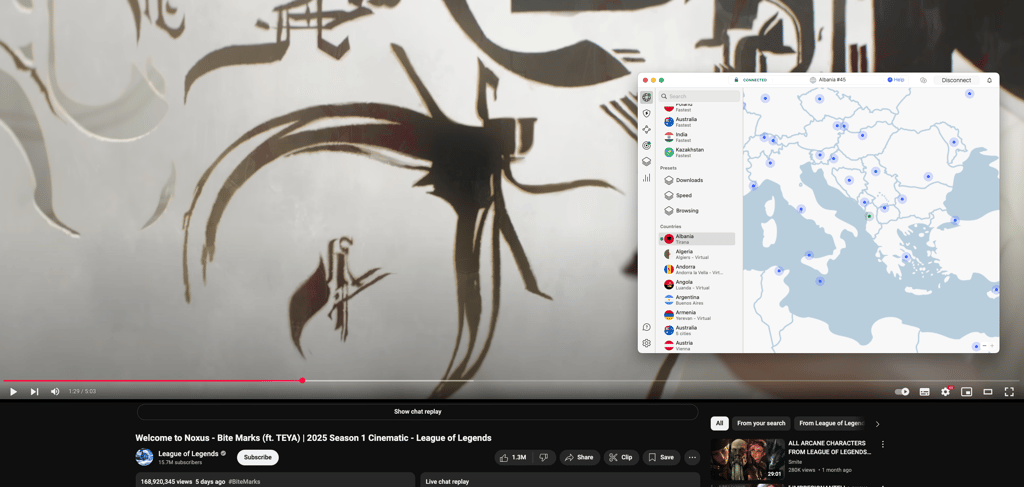Select Australia Fastest recent connection
The image size is (1024, 487).
pyautogui.click(x=697, y=122)
